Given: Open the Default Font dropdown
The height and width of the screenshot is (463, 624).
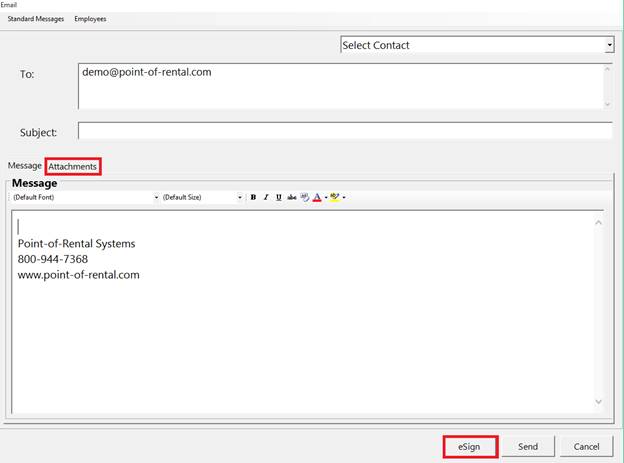Looking at the screenshot, I should 156,198.
